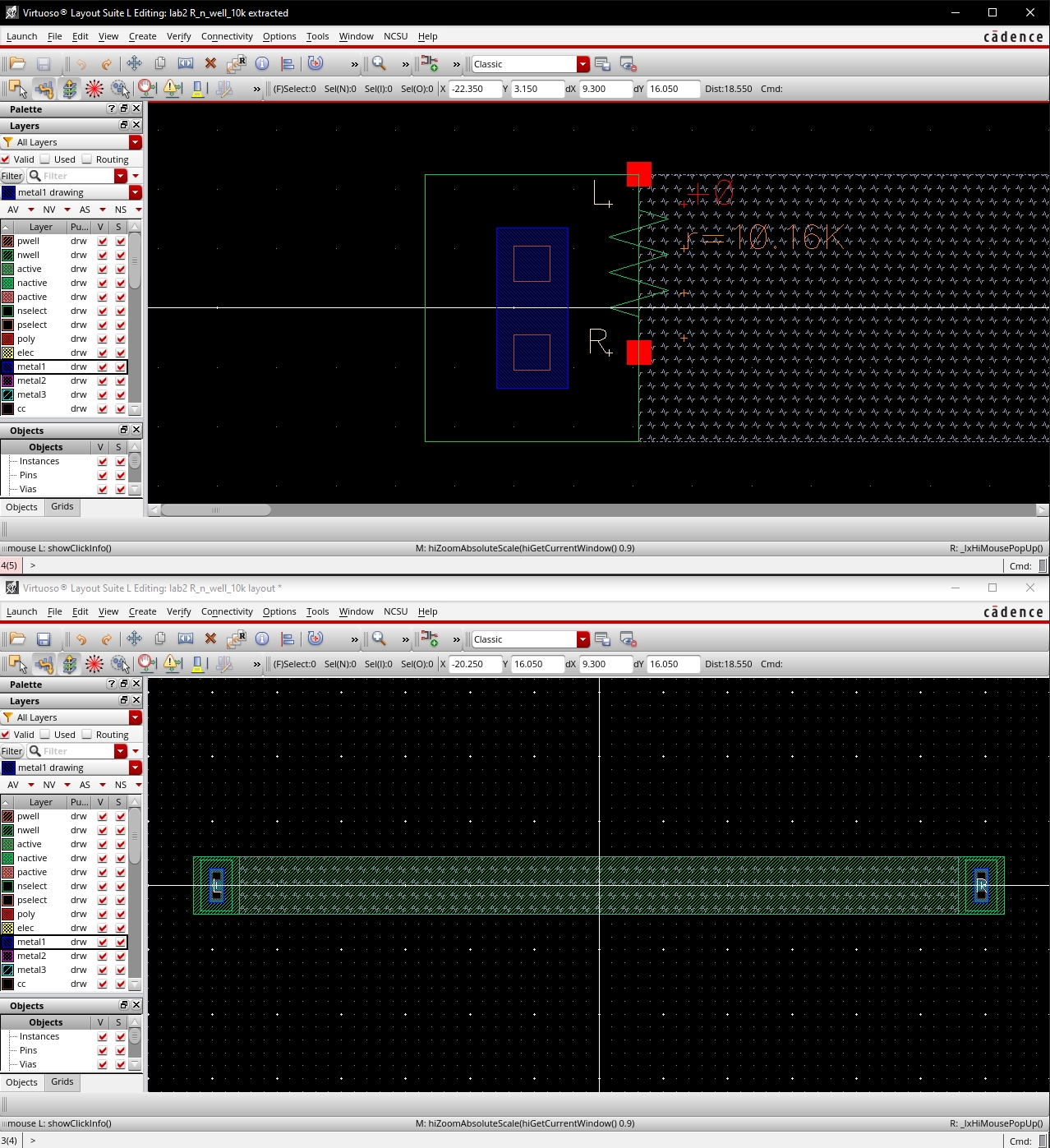Screen dimensions: 1050x1148
Task: Click Align icon in bottom window toolbar
Action: 288,639
